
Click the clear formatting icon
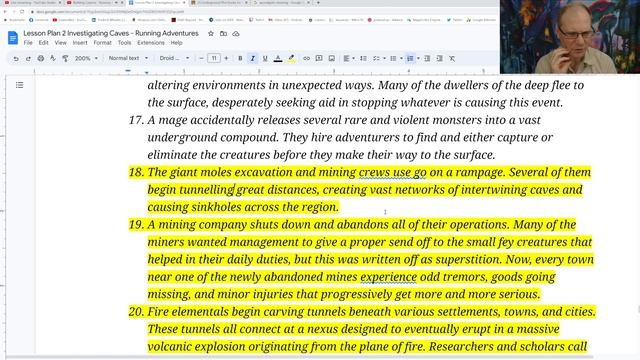tap(452, 59)
